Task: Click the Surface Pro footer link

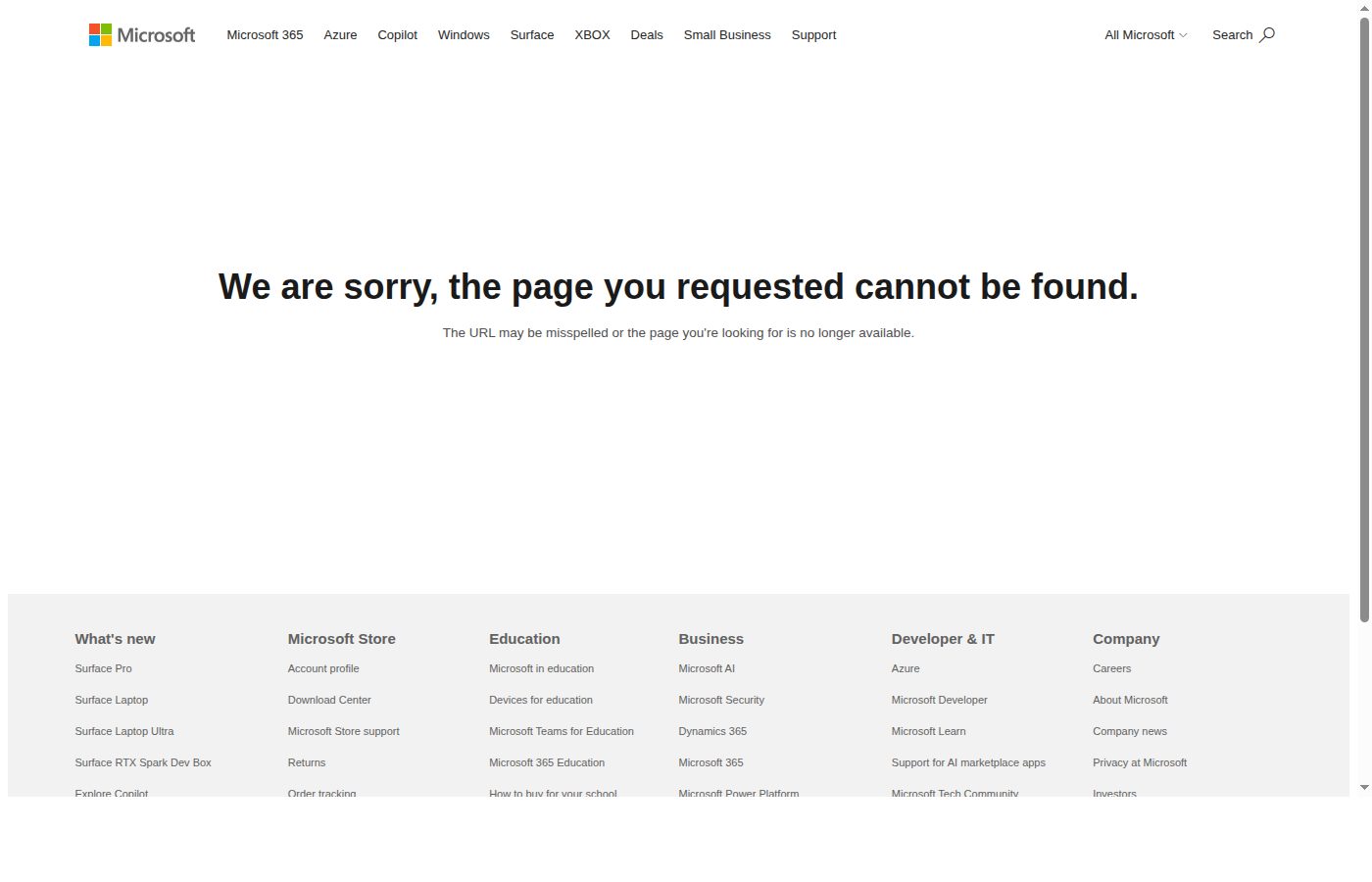Action: click(103, 668)
